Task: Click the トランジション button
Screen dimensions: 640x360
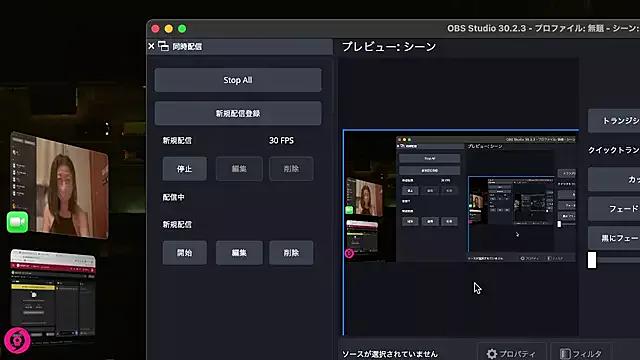Action: (614, 120)
